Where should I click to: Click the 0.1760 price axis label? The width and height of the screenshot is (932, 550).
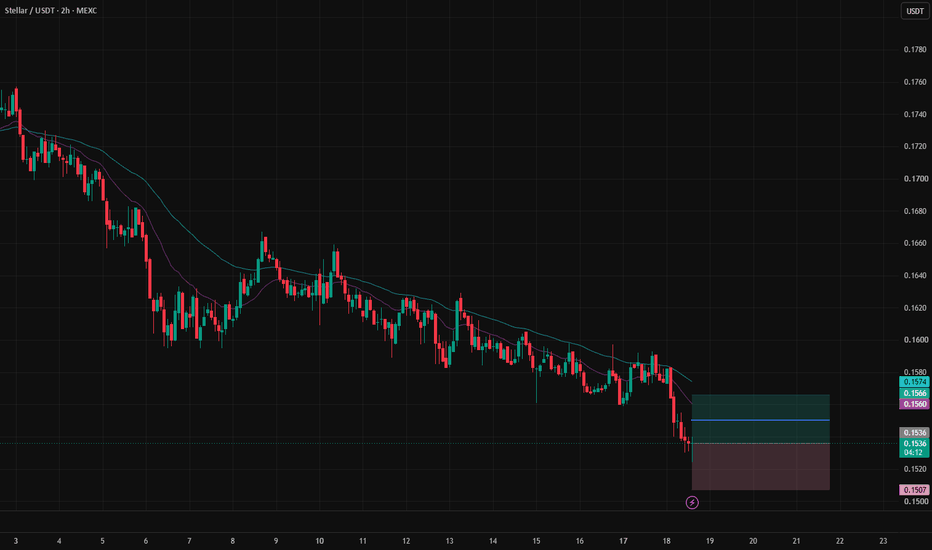point(915,82)
